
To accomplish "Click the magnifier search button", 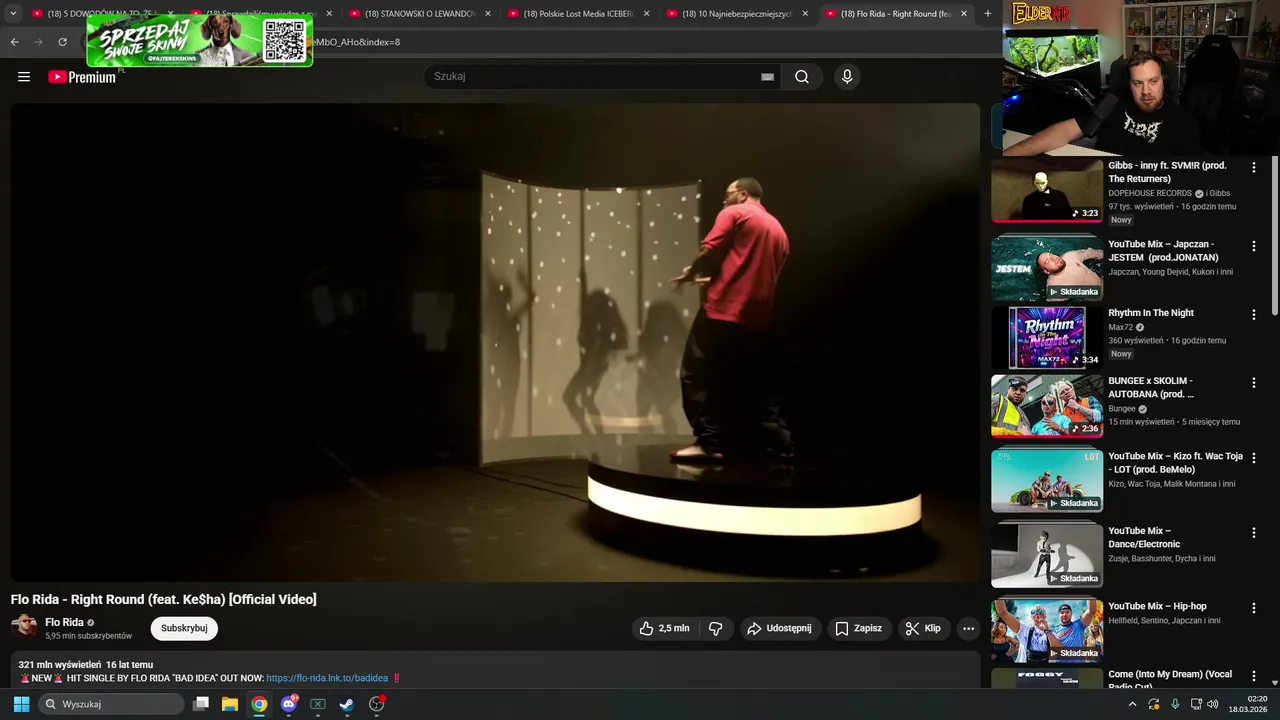I will point(802,77).
